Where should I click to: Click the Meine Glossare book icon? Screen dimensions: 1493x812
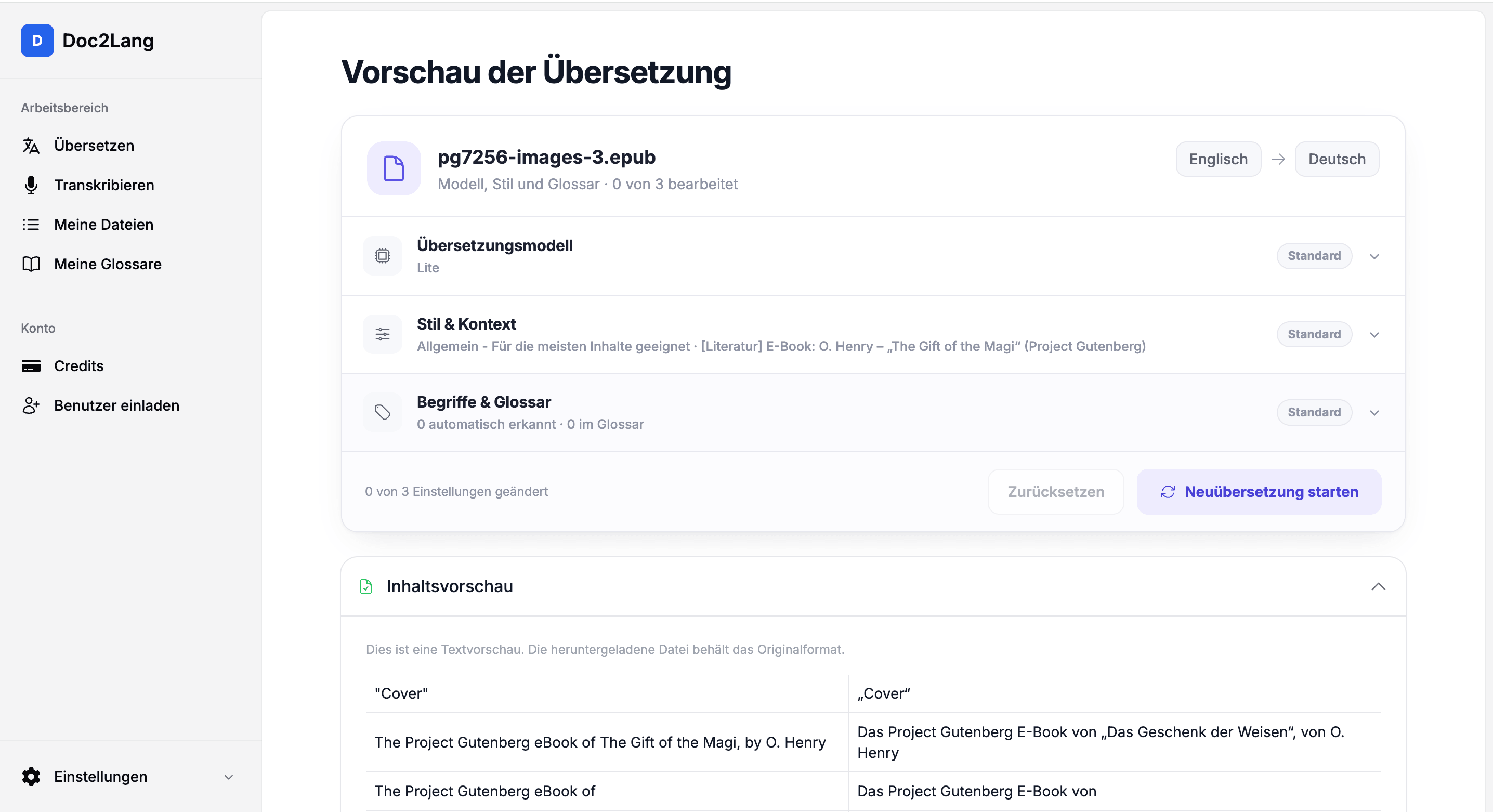coord(31,264)
